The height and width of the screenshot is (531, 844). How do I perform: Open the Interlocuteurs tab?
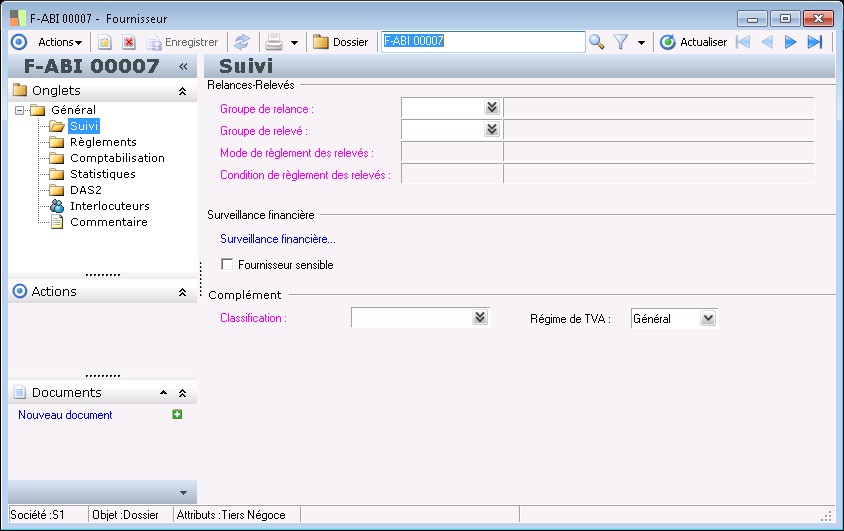point(109,206)
